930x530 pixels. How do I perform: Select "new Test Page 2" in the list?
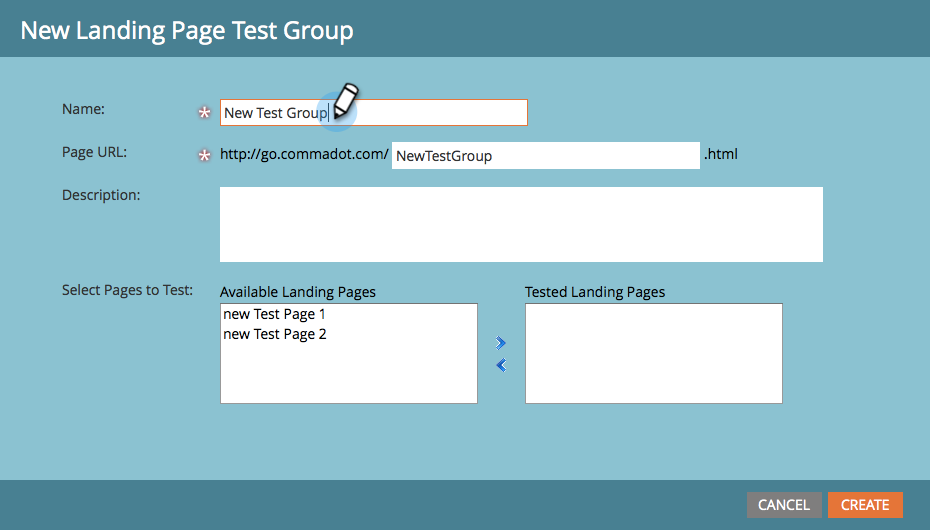point(275,334)
